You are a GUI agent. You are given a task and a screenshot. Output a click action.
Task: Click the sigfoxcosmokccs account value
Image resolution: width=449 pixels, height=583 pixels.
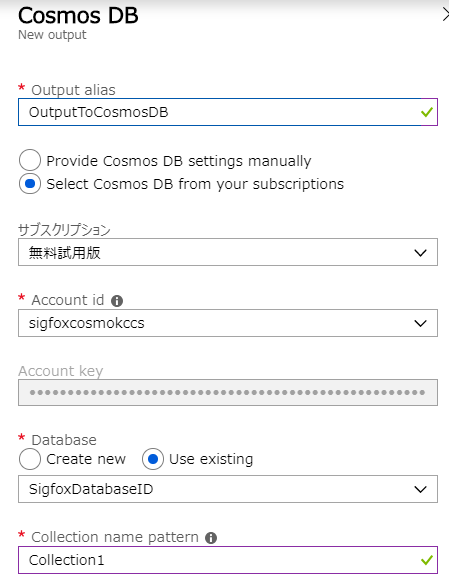tap(87, 323)
